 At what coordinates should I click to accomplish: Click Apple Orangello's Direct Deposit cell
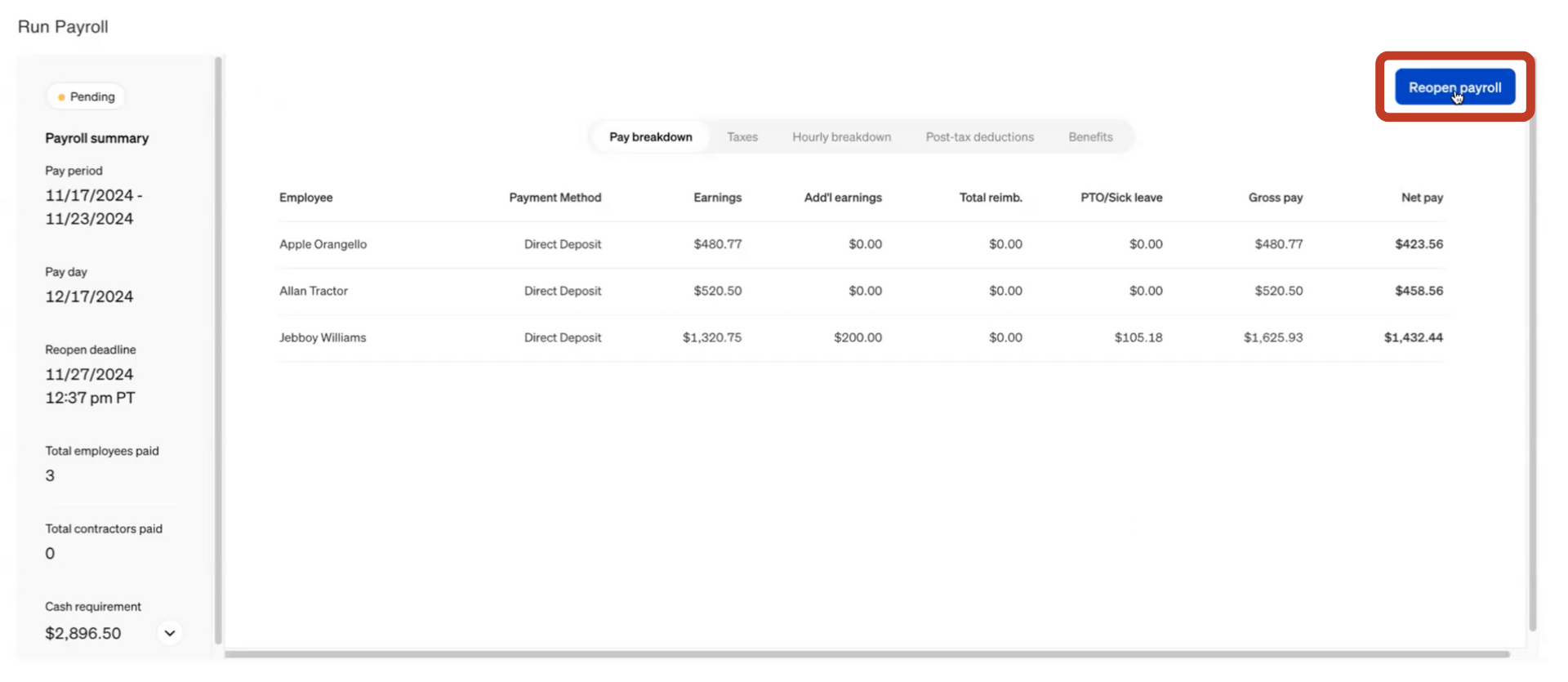click(562, 243)
